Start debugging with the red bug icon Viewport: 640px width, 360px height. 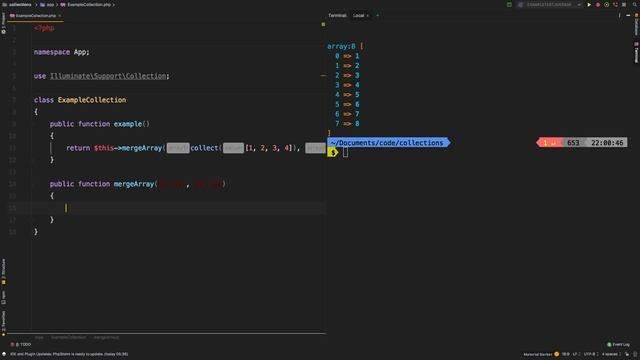click(x=598, y=5)
